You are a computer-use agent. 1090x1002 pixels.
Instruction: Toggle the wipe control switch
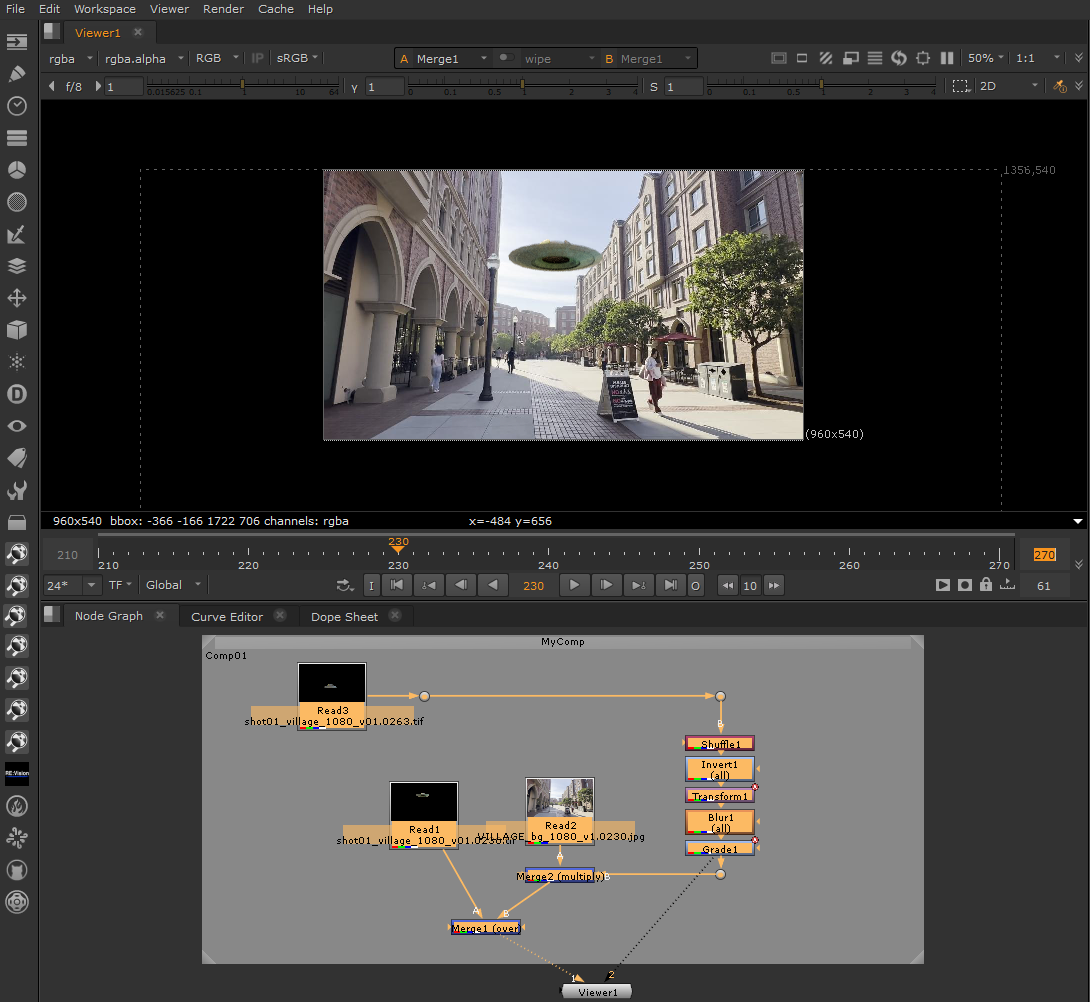click(x=507, y=58)
